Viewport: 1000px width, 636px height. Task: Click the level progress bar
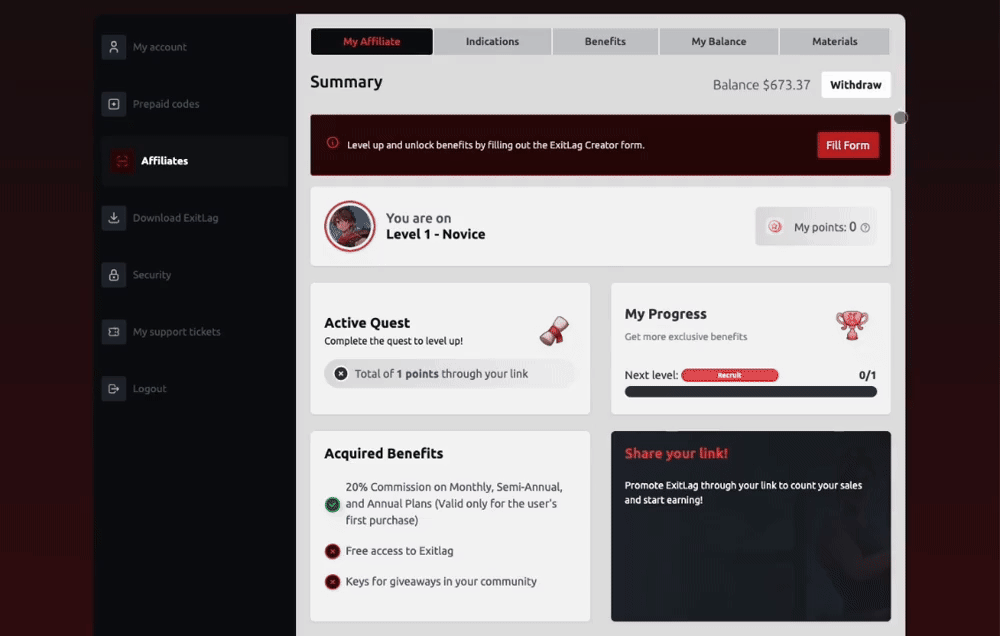pos(751,392)
